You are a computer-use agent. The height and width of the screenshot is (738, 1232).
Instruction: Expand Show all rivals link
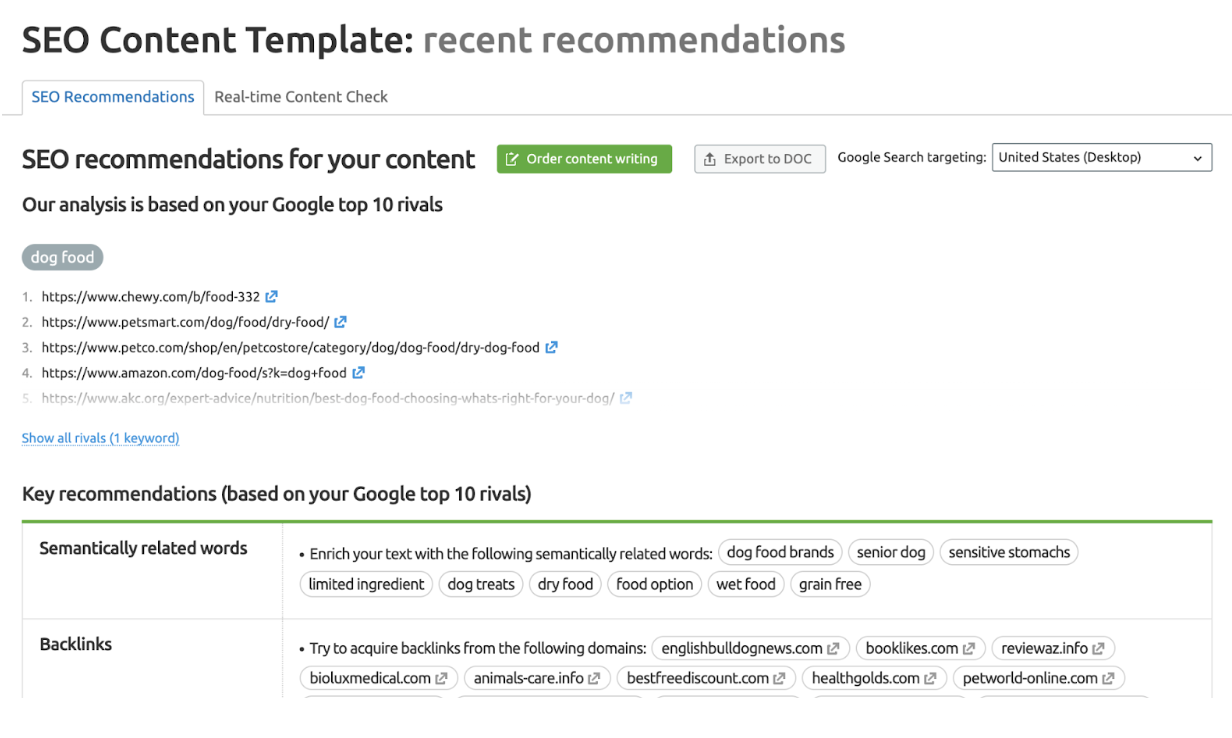(x=100, y=438)
